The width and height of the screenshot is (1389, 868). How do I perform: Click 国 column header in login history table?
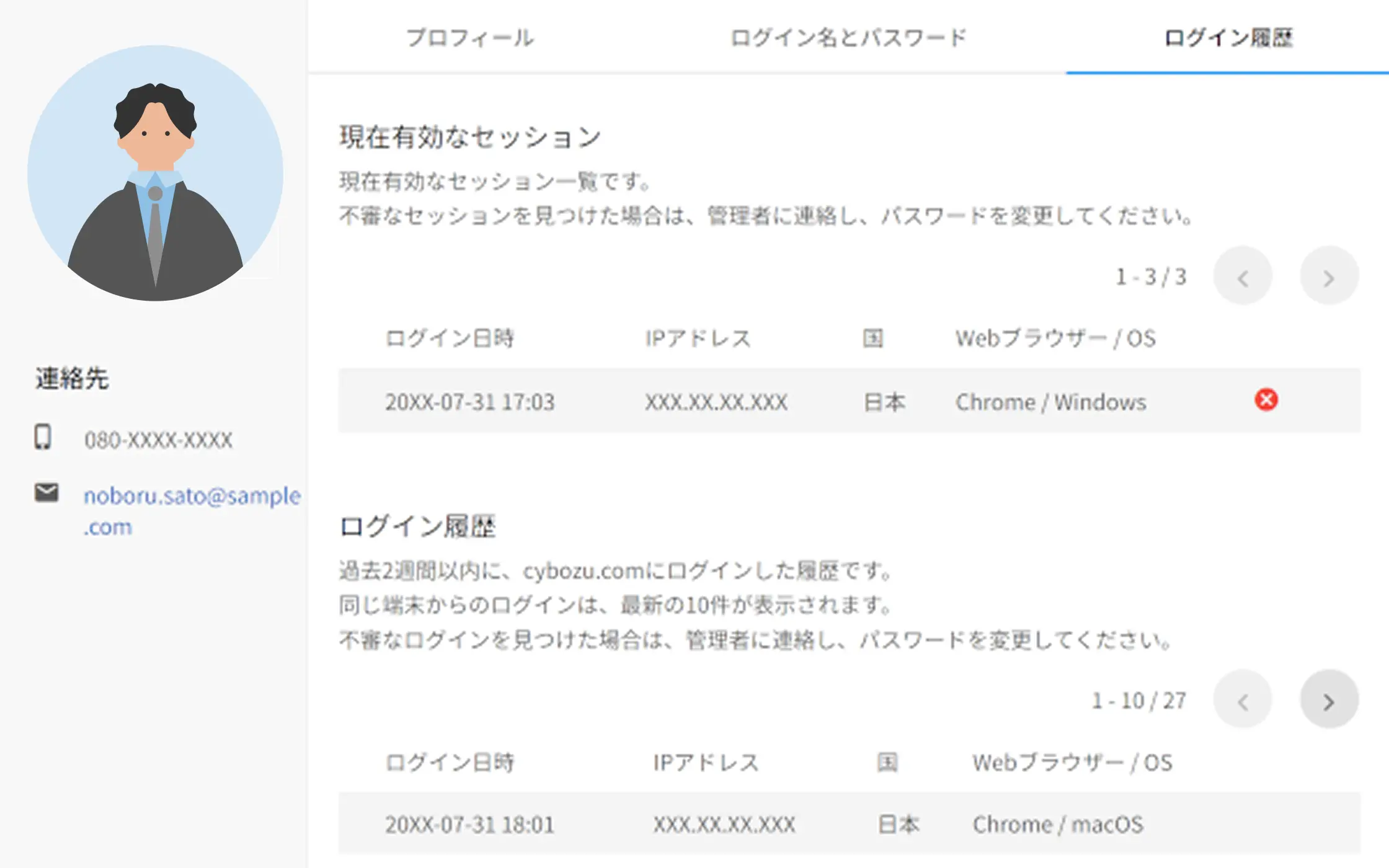pyautogui.click(x=887, y=763)
